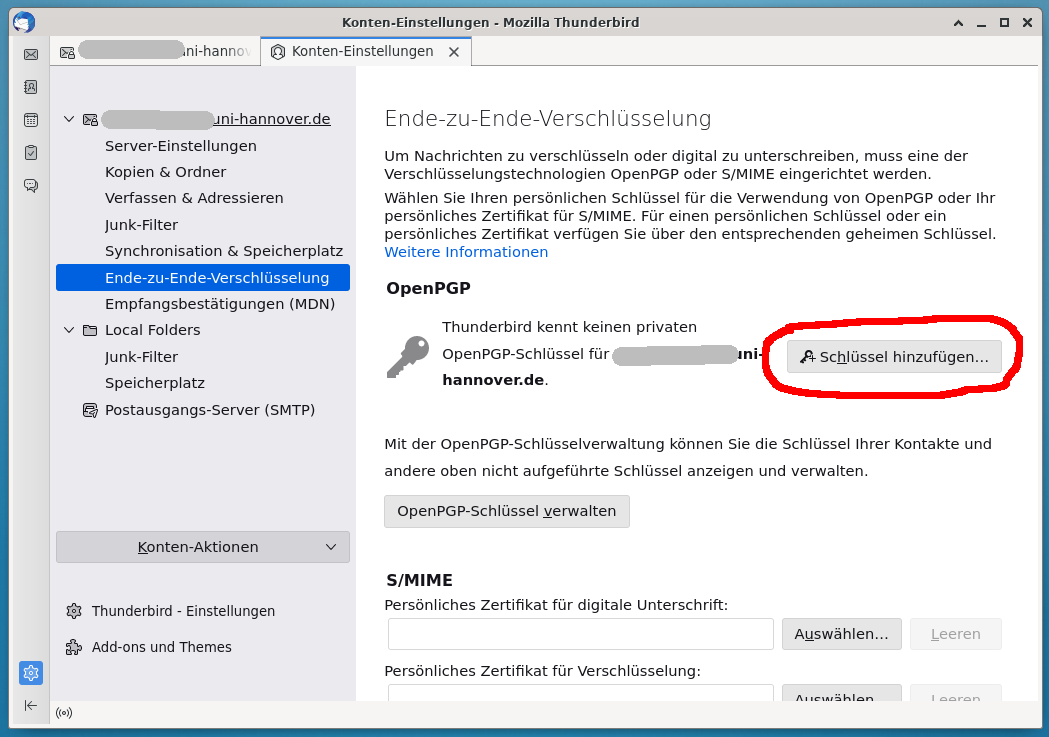1049x737 pixels.
Task: Select Ende-zu-Ende-Verschlüsselung item
Action: click(x=203, y=278)
